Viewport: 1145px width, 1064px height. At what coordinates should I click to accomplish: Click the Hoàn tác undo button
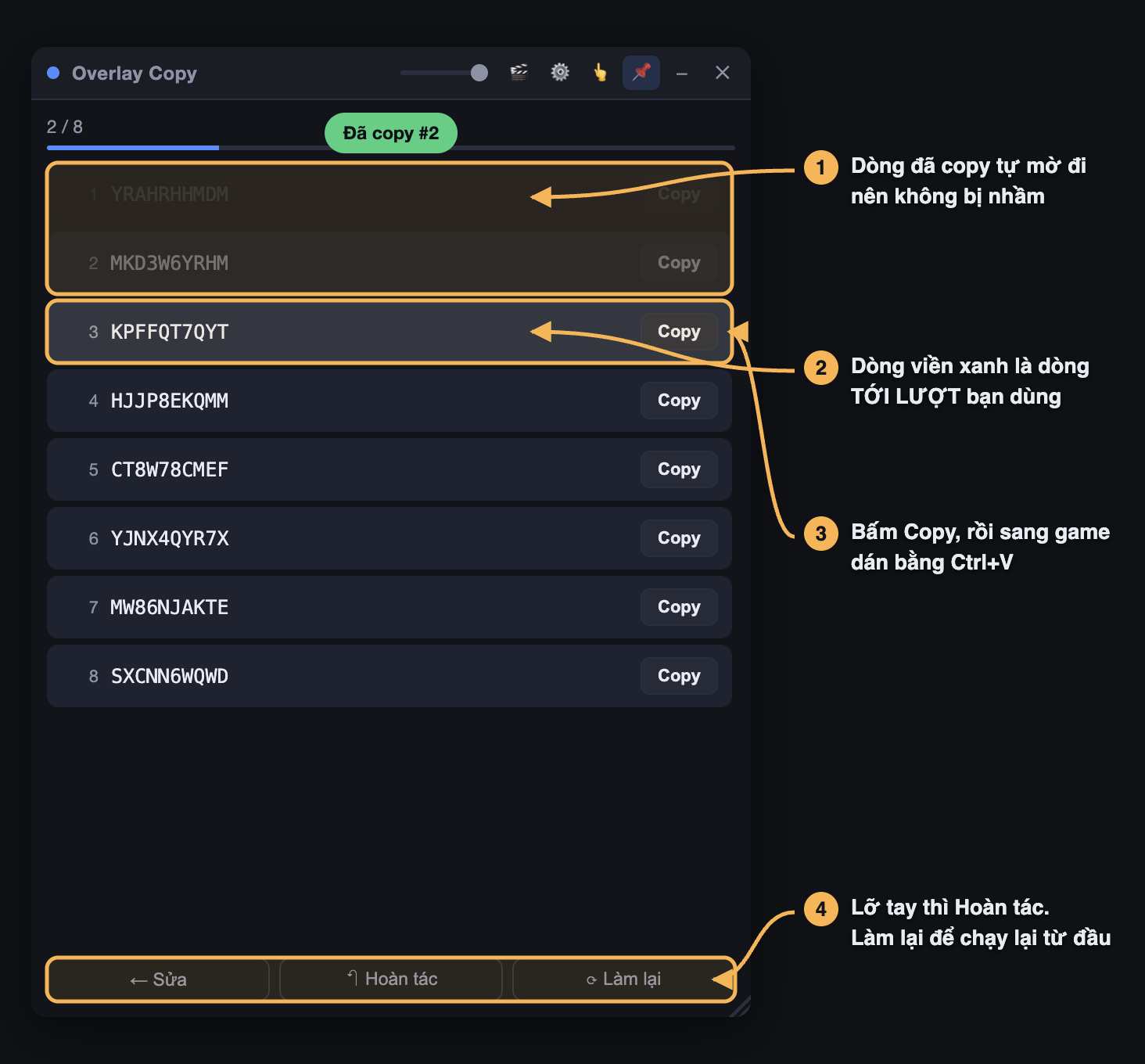(x=391, y=980)
